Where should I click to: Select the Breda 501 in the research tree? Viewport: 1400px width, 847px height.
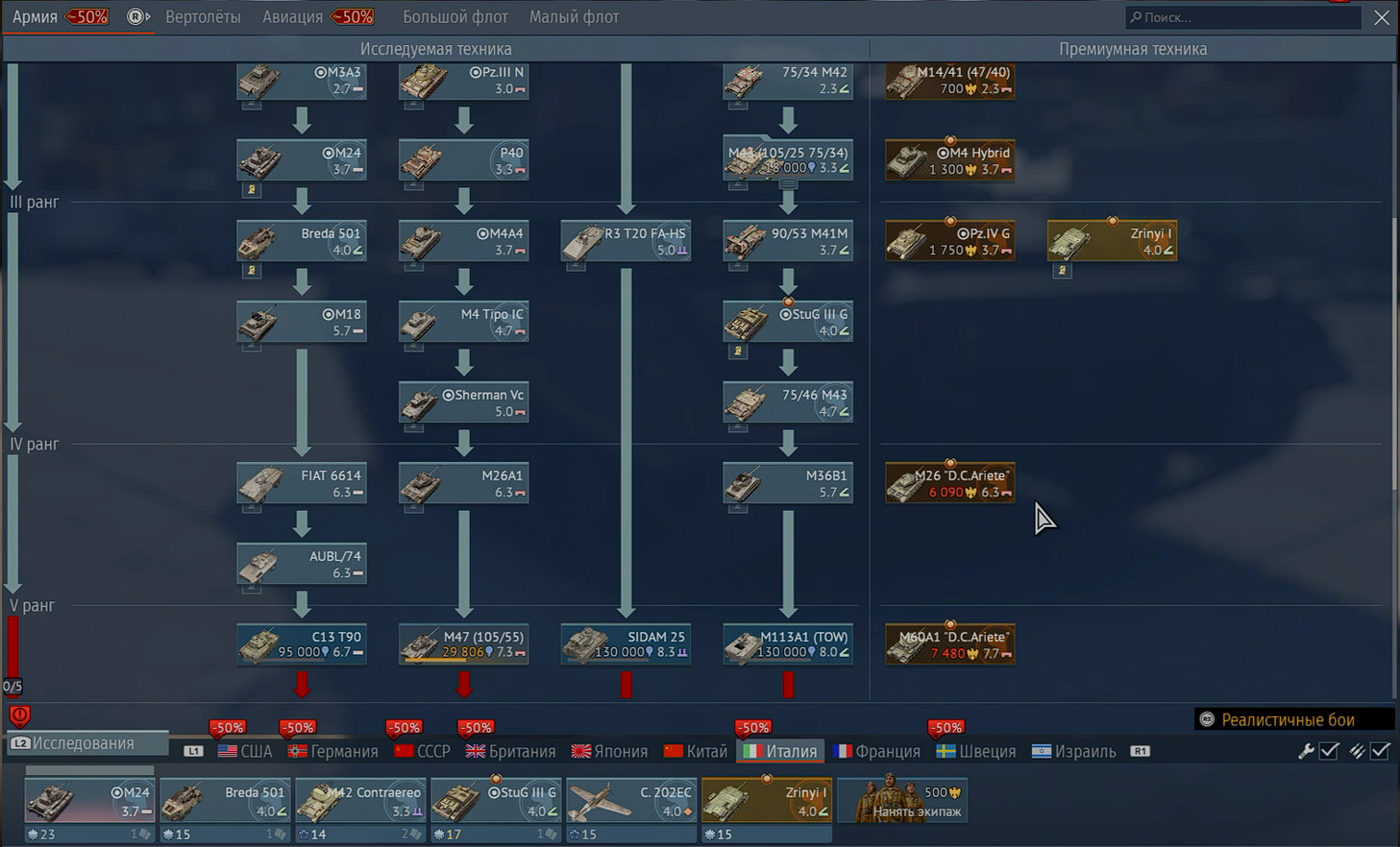click(302, 241)
